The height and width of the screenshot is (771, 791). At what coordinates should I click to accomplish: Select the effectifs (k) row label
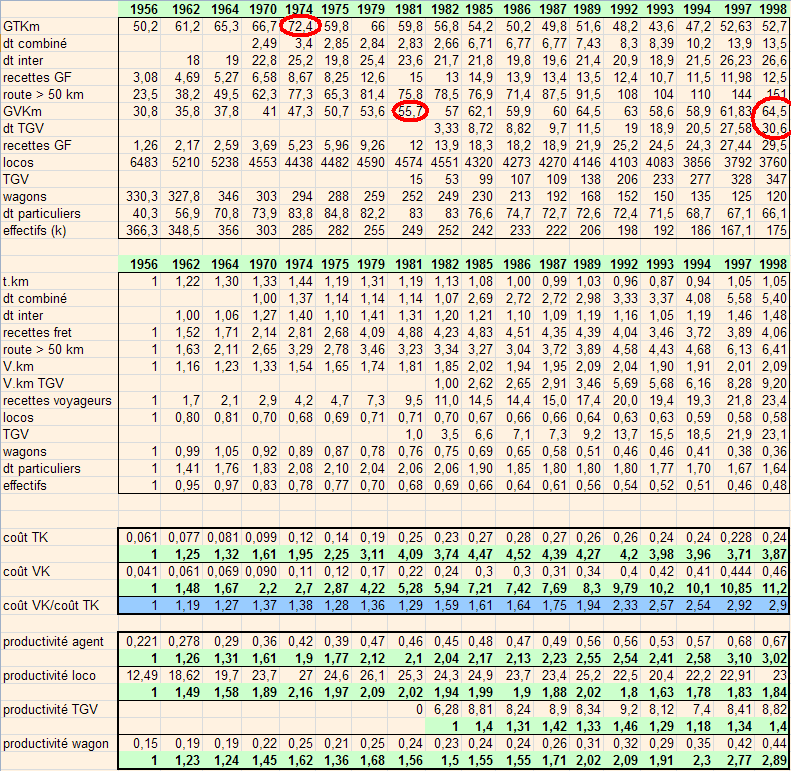point(34,231)
